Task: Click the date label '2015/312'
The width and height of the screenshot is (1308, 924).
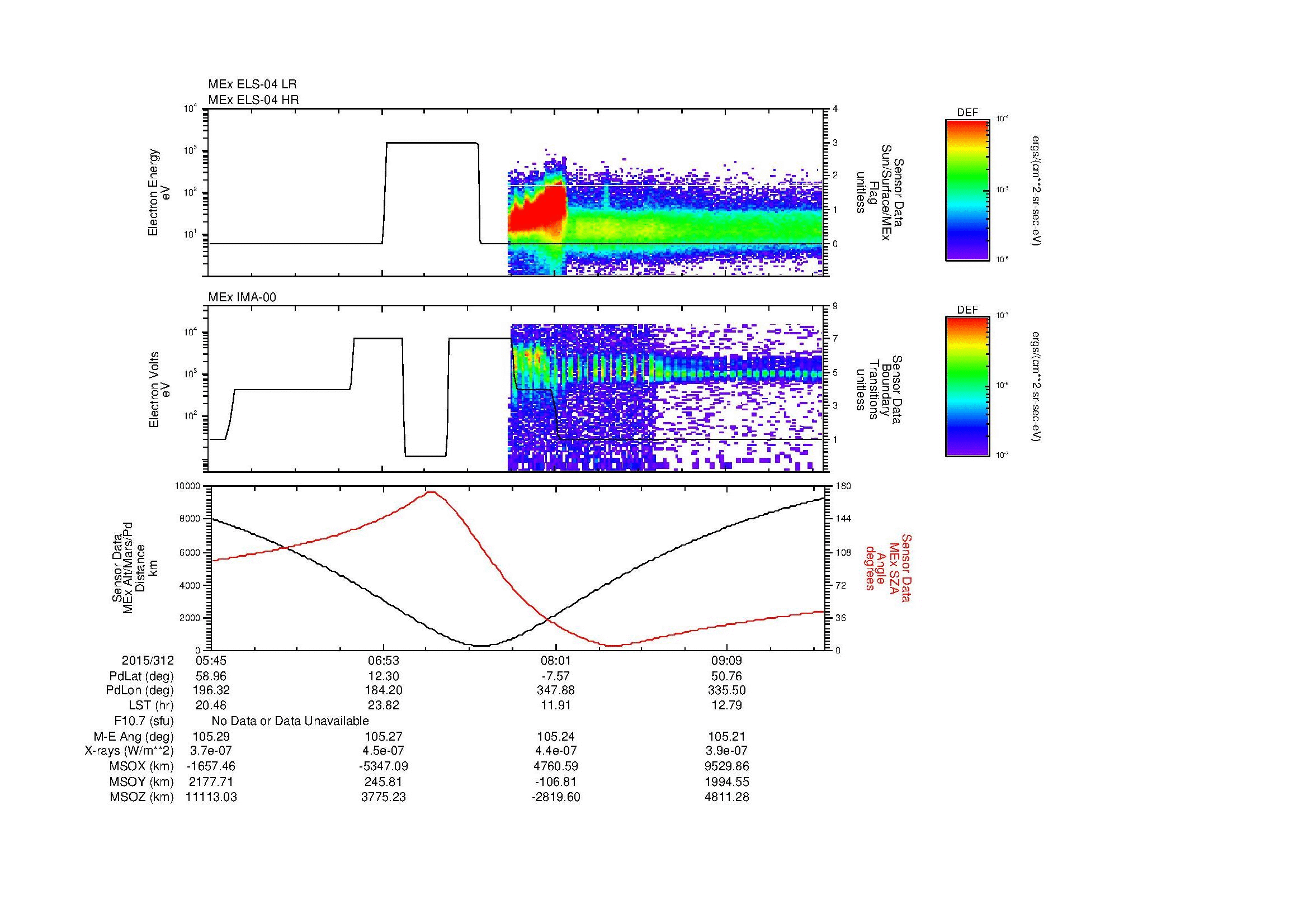Action: [148, 660]
